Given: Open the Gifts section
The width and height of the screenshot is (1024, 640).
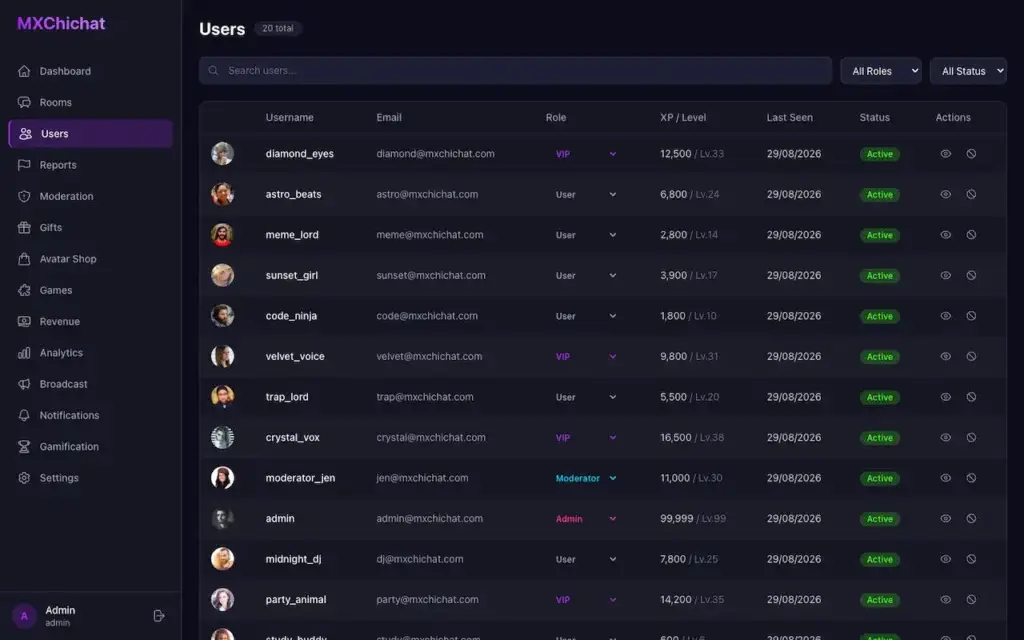Looking at the screenshot, I should pyautogui.click(x=90, y=228).
